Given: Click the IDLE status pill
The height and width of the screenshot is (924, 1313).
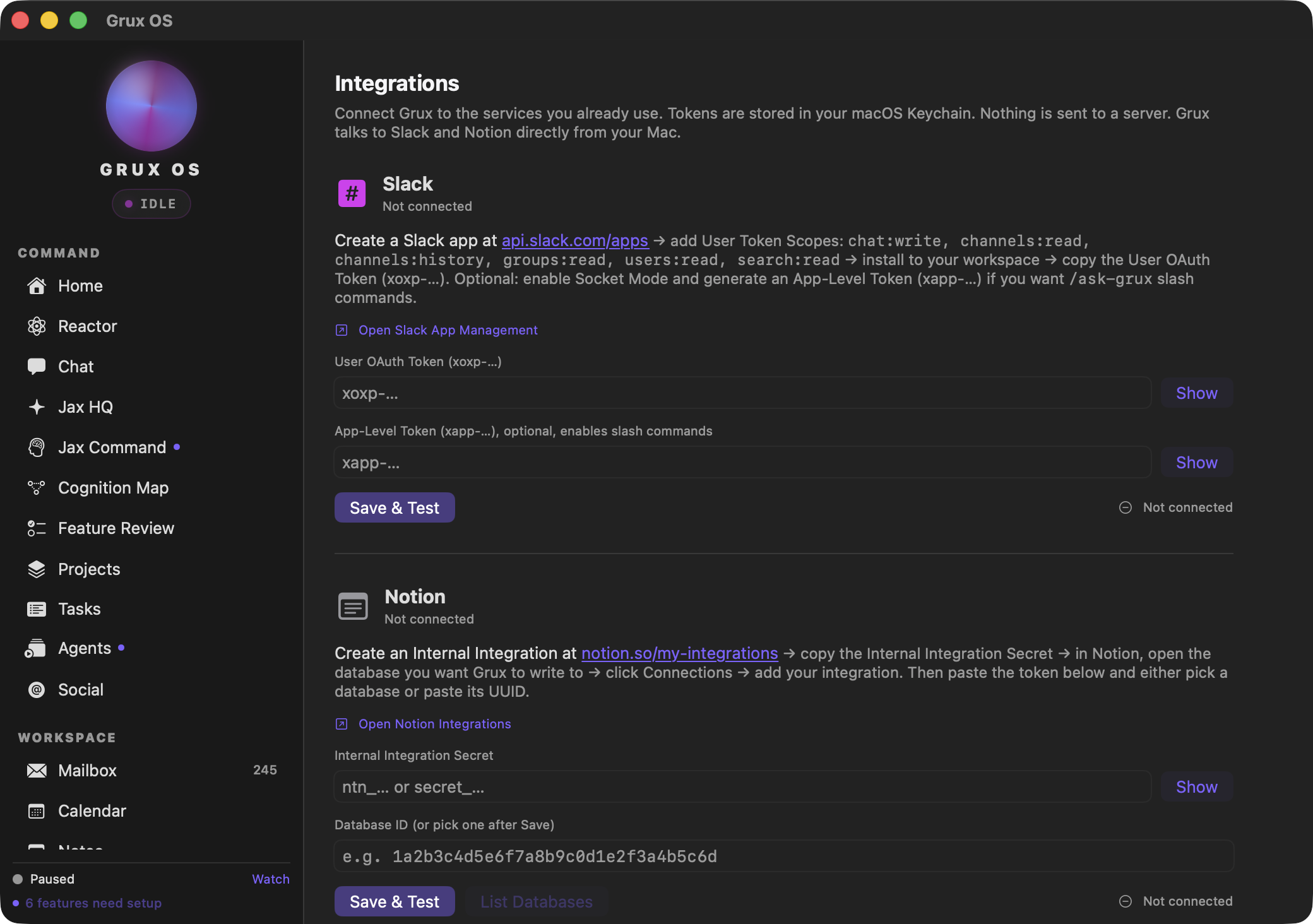Looking at the screenshot, I should [x=151, y=204].
